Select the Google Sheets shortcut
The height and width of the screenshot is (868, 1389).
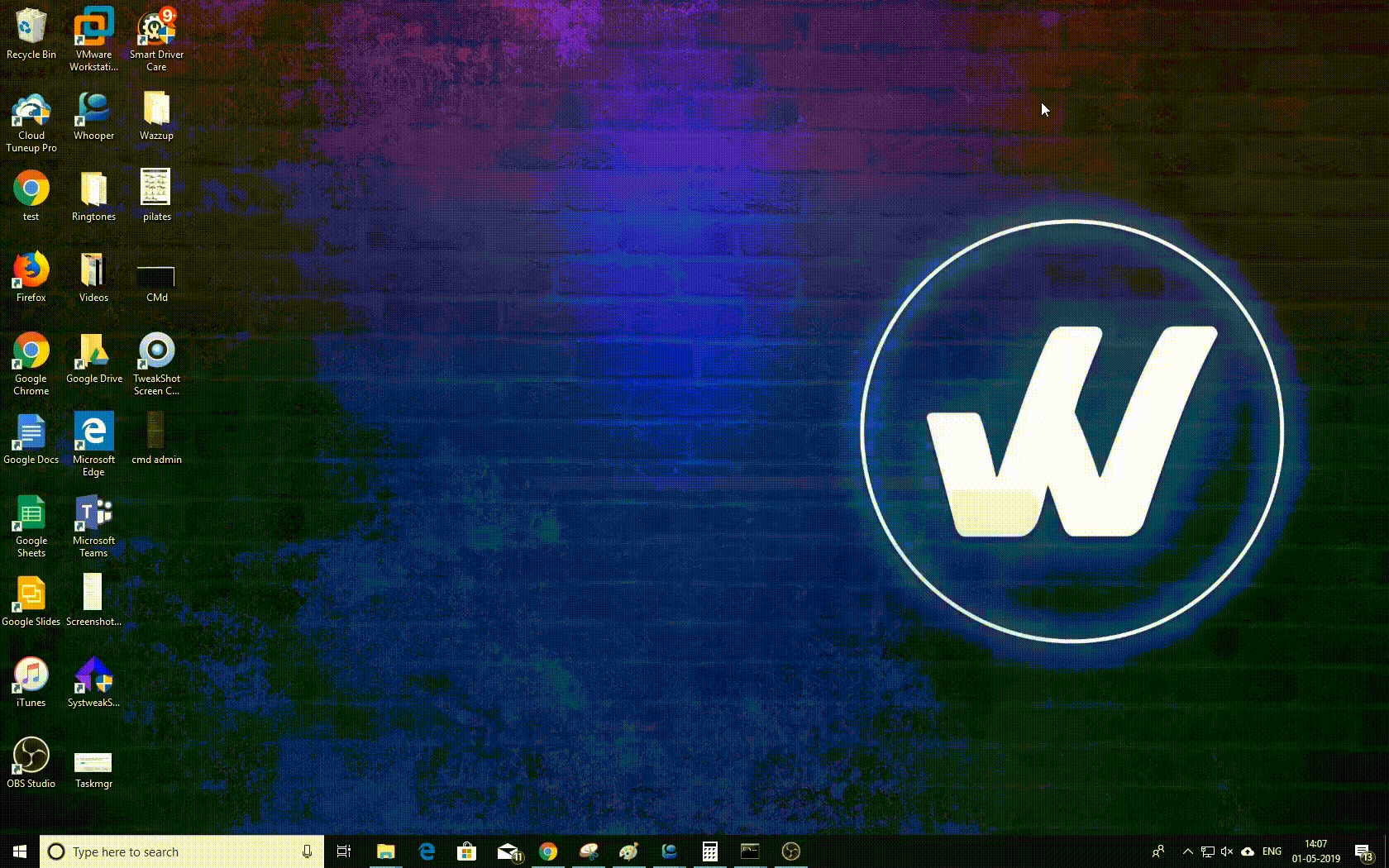[31, 526]
